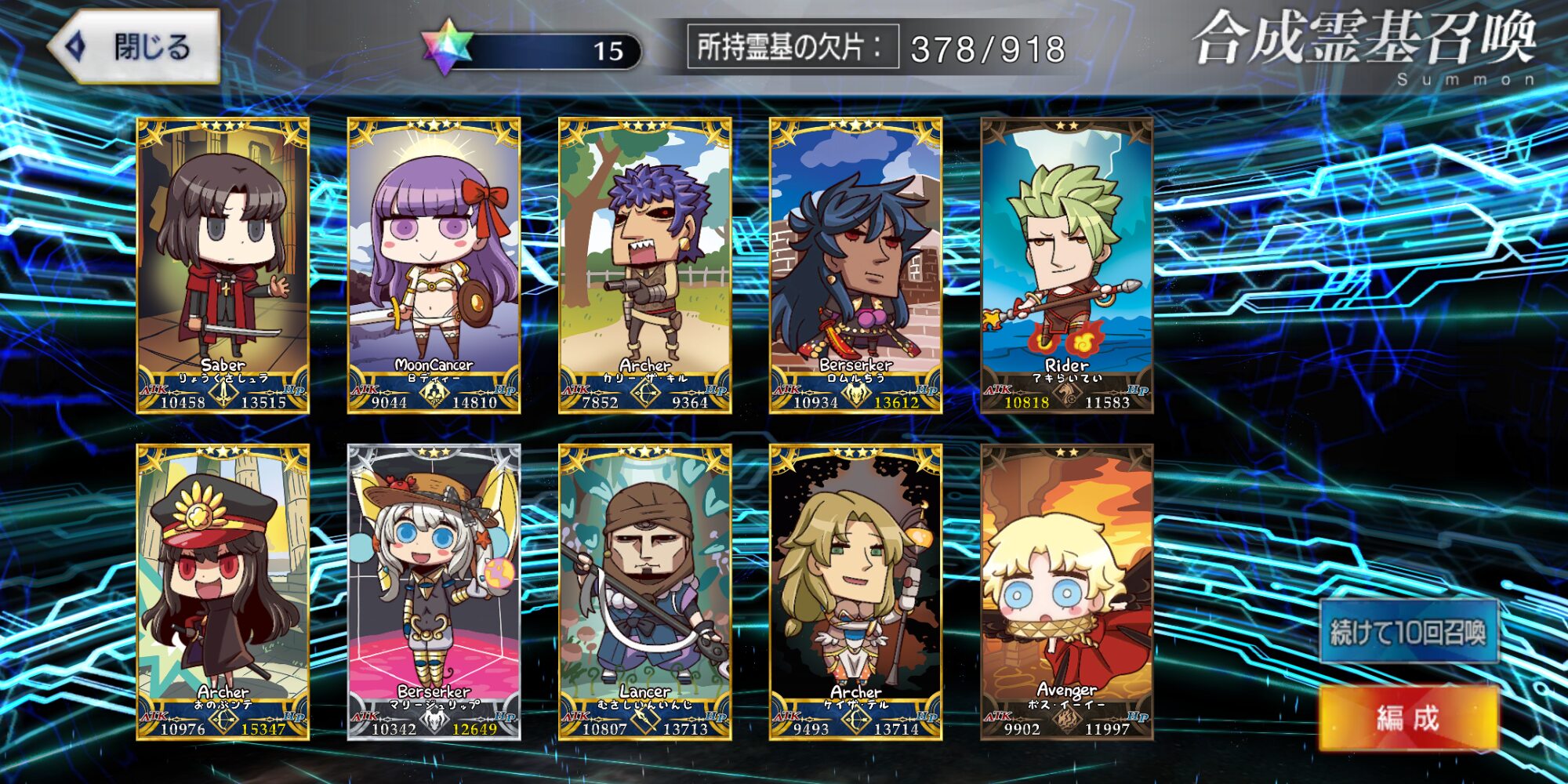Viewport: 1568px width, 784px height.
Task: Click the 所持霊基の欠片 fragment count label
Action: (x=793, y=47)
